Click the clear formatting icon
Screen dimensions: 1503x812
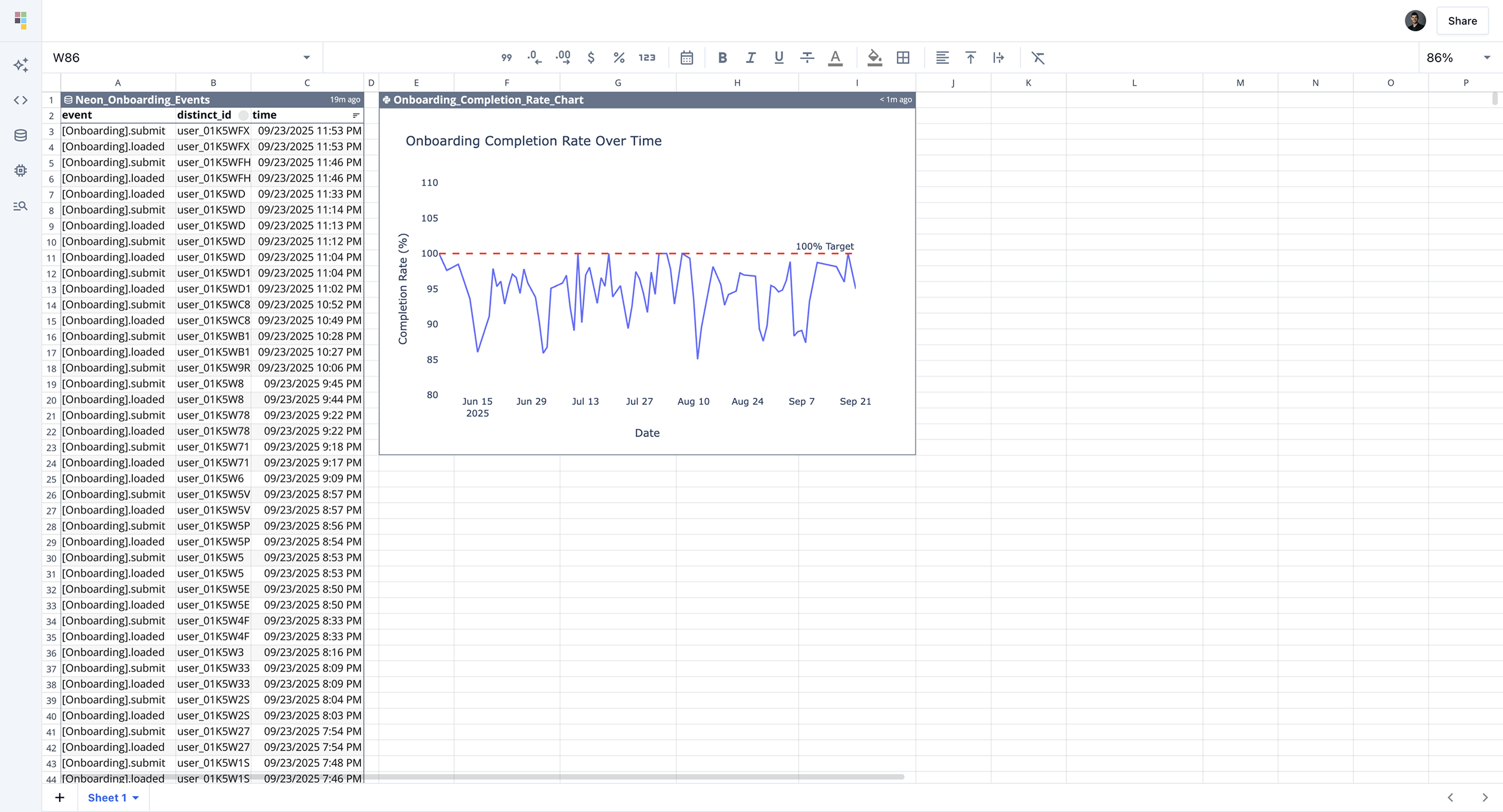1038,57
